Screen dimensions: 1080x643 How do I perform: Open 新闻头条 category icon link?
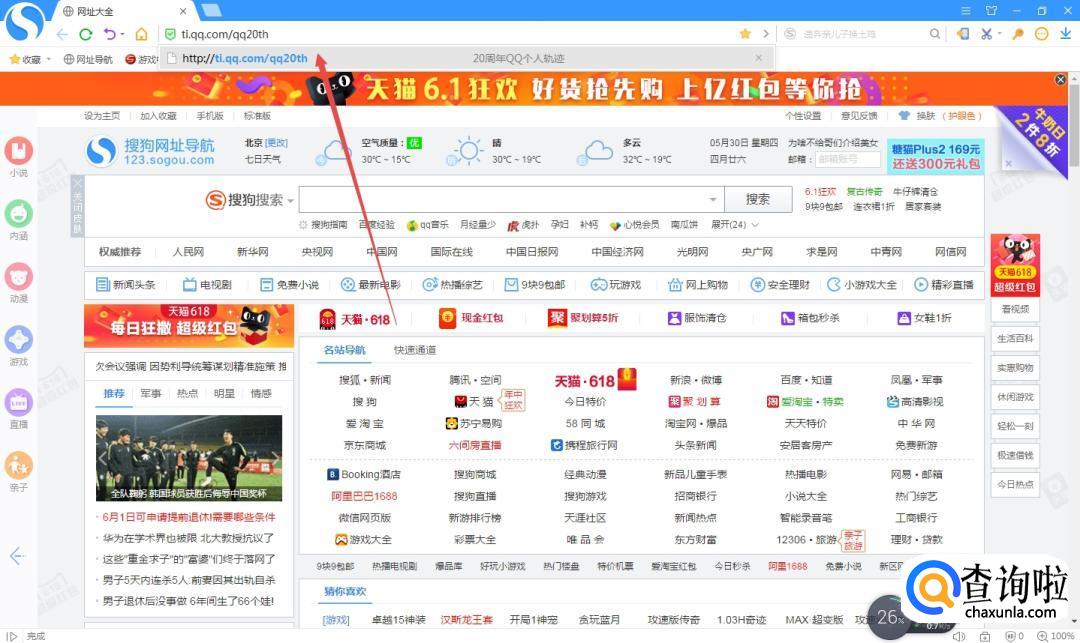[x=125, y=284]
